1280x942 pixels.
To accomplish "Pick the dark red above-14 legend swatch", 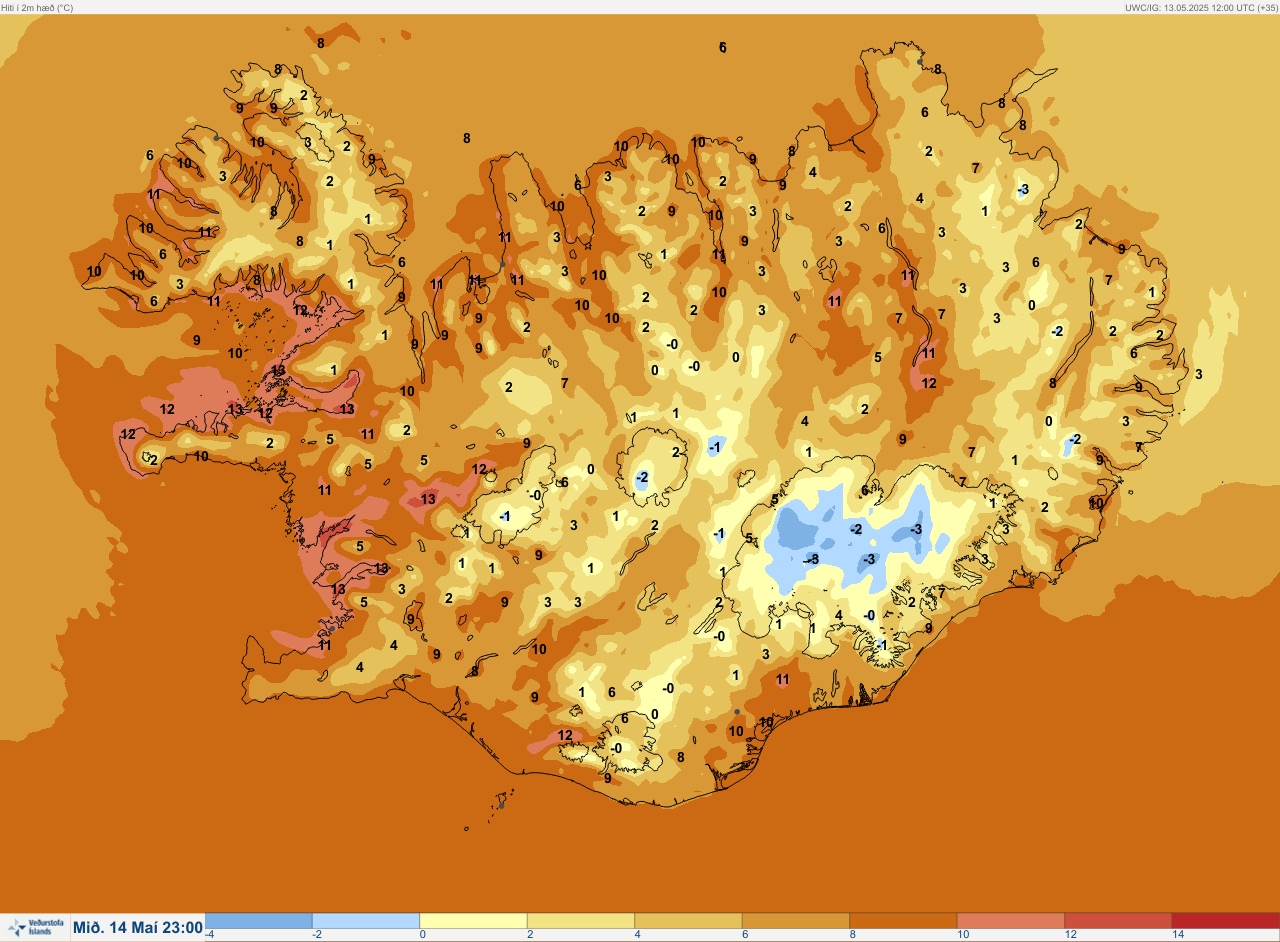I will point(1225,921).
